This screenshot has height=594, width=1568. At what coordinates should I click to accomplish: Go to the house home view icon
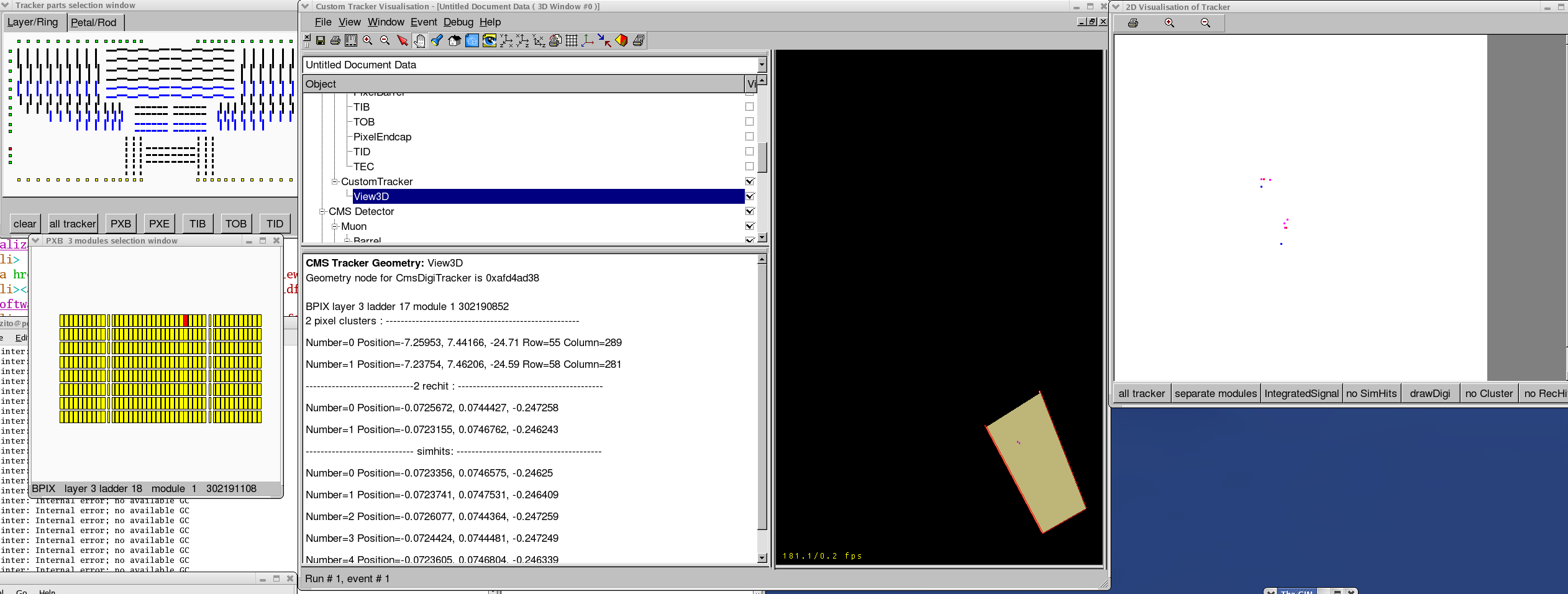click(454, 41)
